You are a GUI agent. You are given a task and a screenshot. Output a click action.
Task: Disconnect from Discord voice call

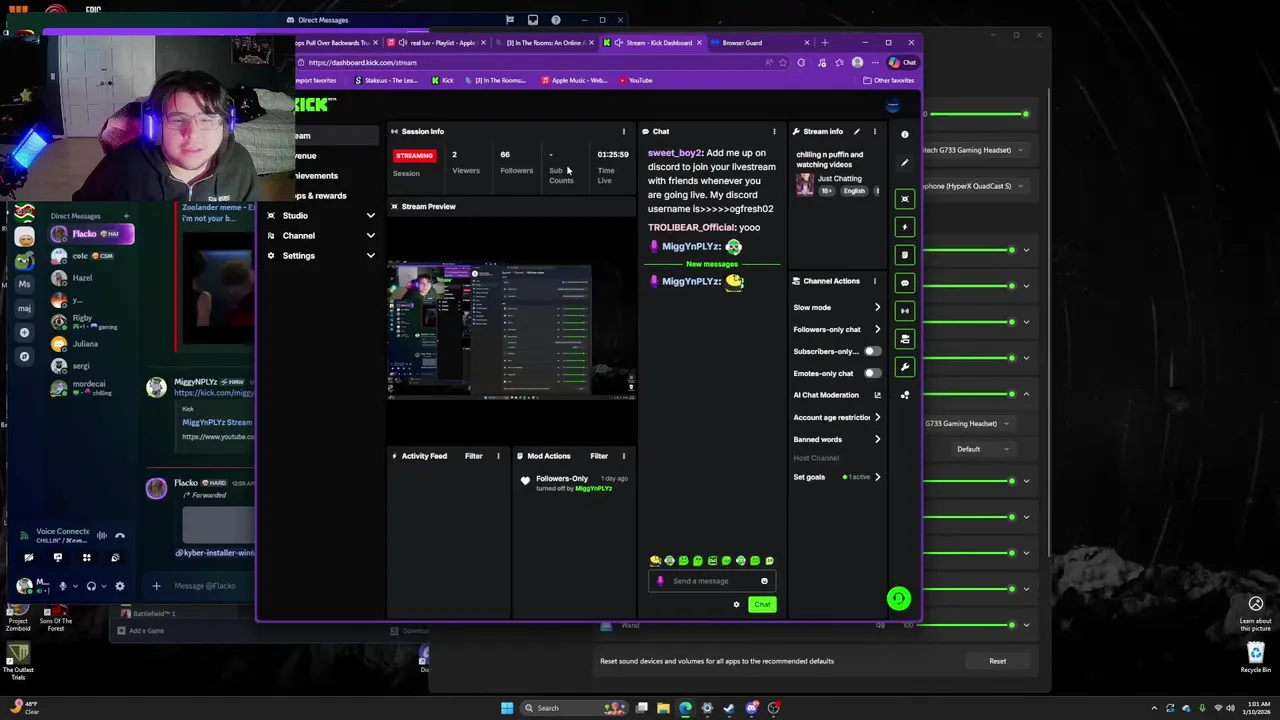click(120, 535)
